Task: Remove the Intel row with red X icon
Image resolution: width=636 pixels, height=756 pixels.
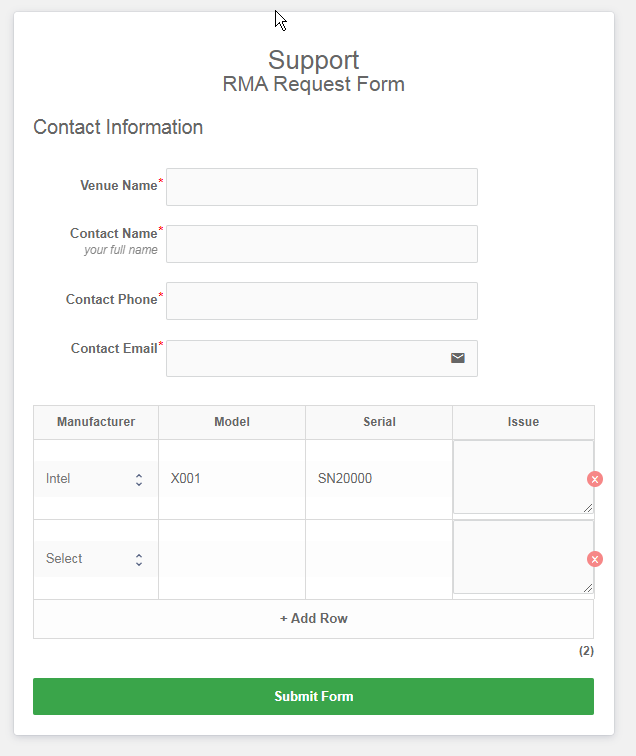Action: (595, 479)
